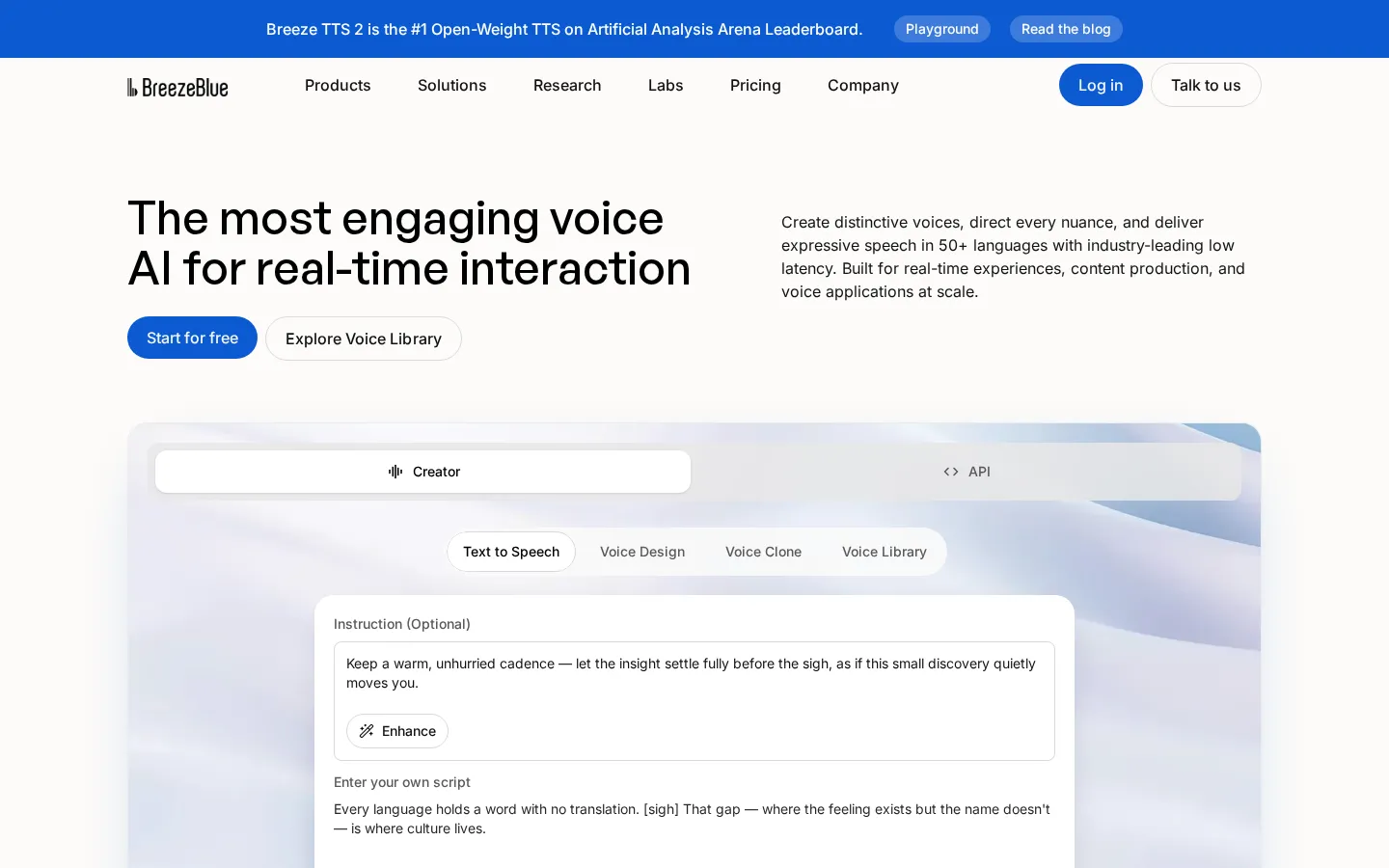Open the Labs menu
Image resolution: width=1389 pixels, height=868 pixels.
click(666, 85)
